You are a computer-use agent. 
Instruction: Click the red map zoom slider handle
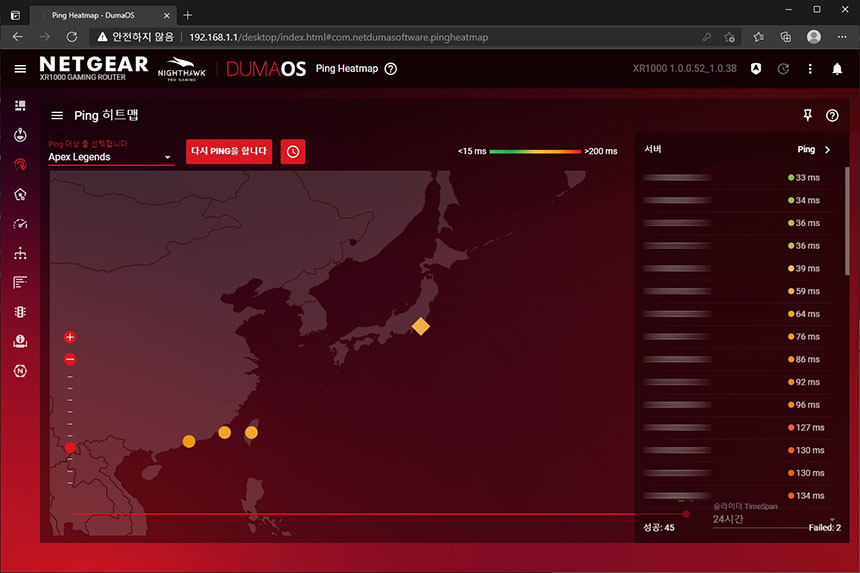coord(70,448)
